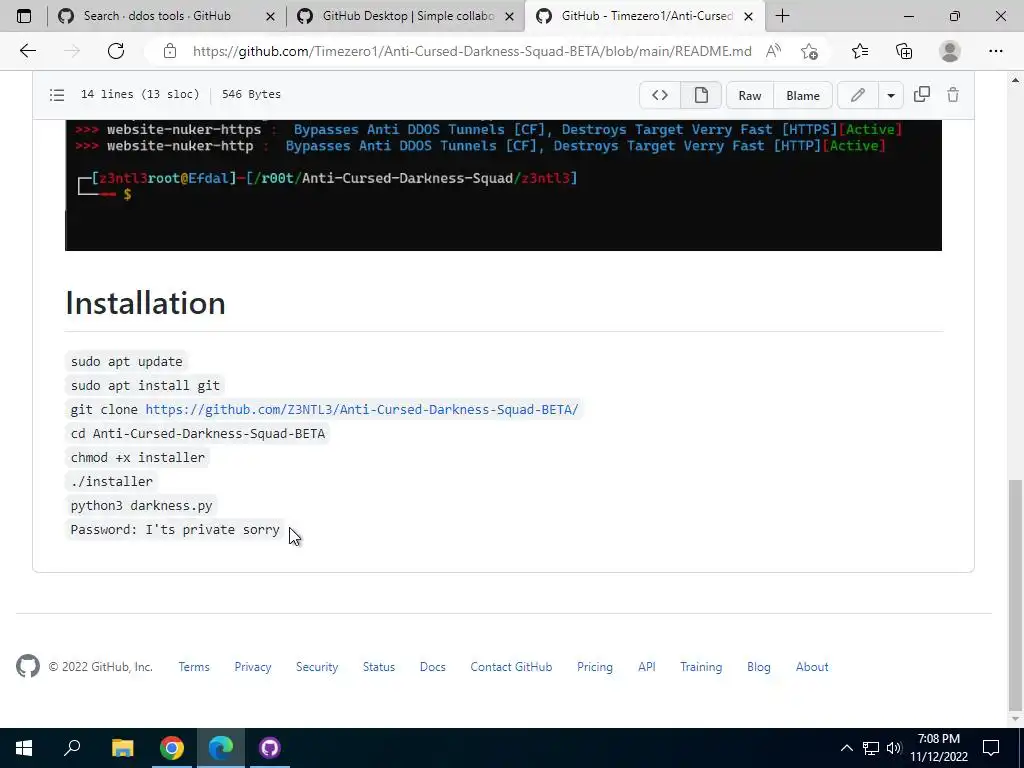Display the source blob view
Viewport: 1024px width, 768px height.
coord(660,95)
